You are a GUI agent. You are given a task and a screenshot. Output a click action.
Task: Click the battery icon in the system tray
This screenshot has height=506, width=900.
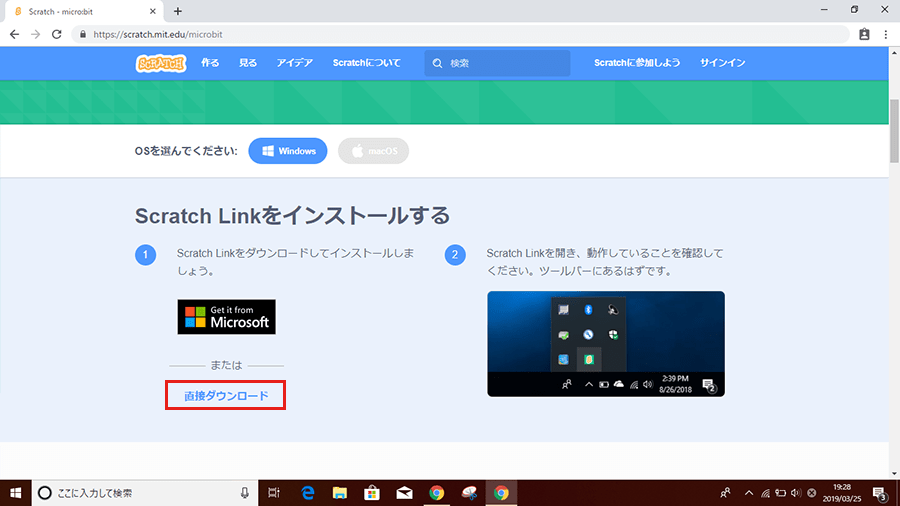781,493
